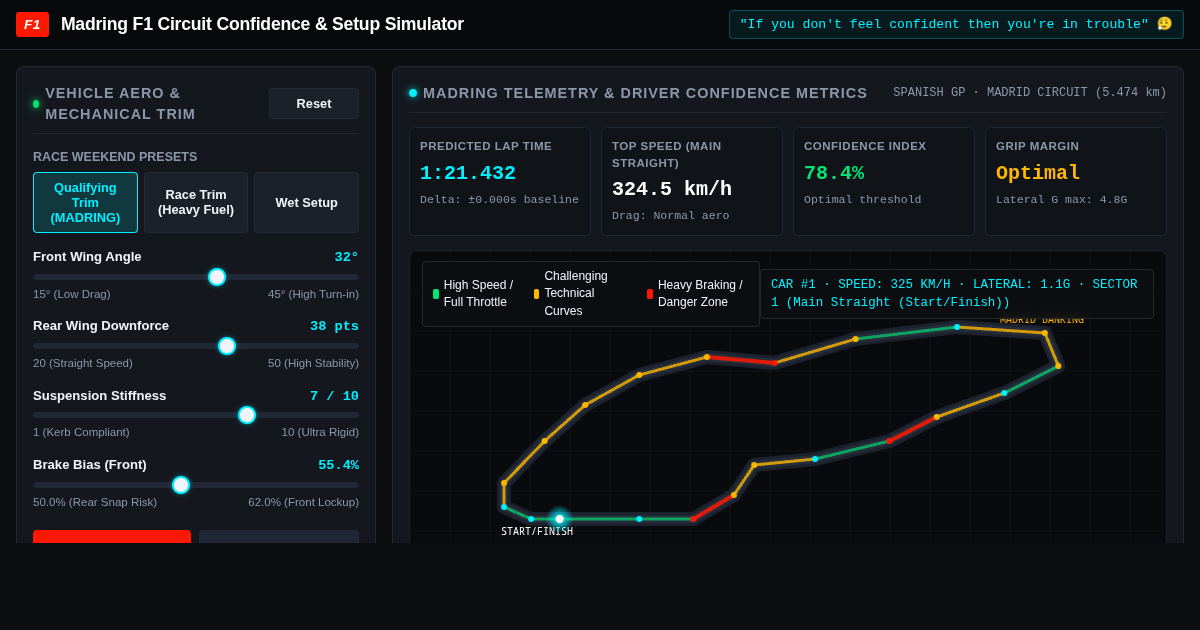Click the yellow Challenging Technical Curves swatch
The width and height of the screenshot is (1200, 630).
point(536,294)
